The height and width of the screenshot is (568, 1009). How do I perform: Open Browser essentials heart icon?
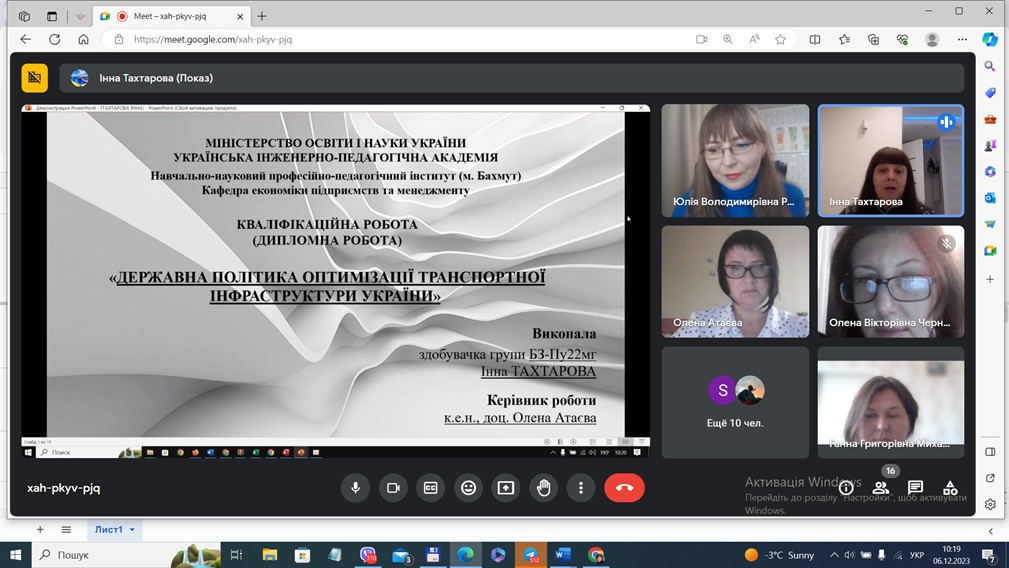coord(903,39)
